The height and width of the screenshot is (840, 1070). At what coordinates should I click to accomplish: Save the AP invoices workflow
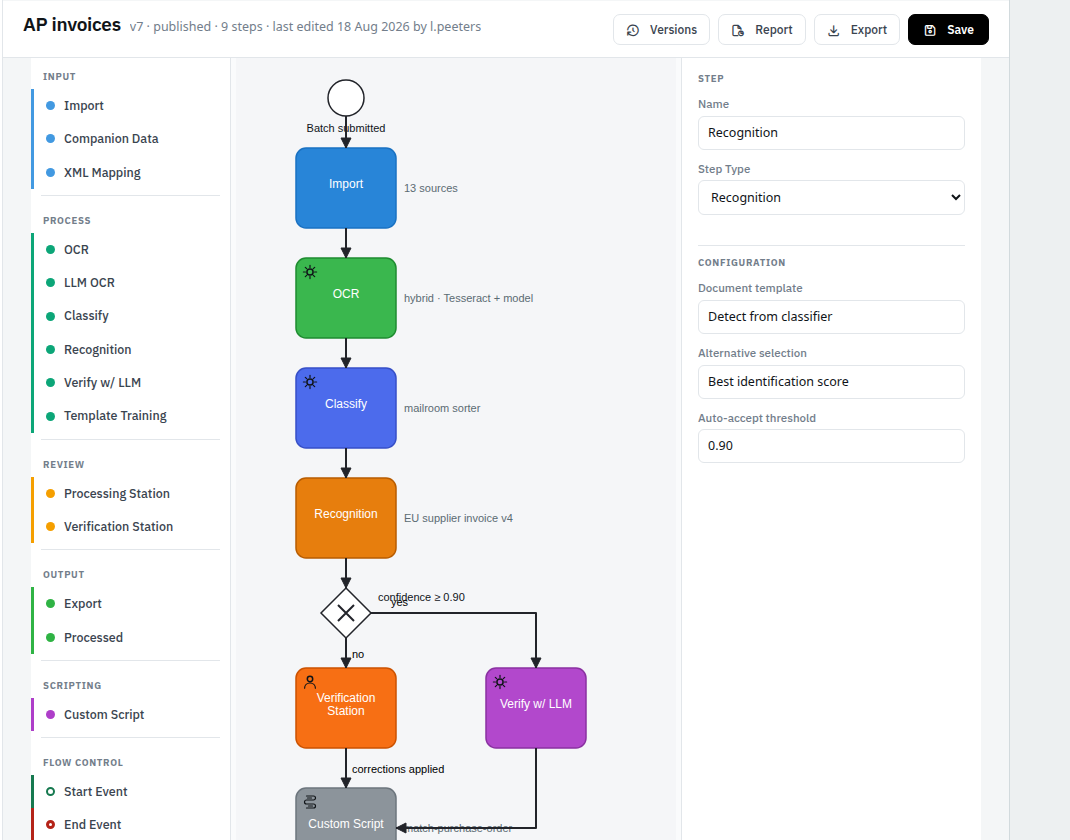(x=948, y=29)
